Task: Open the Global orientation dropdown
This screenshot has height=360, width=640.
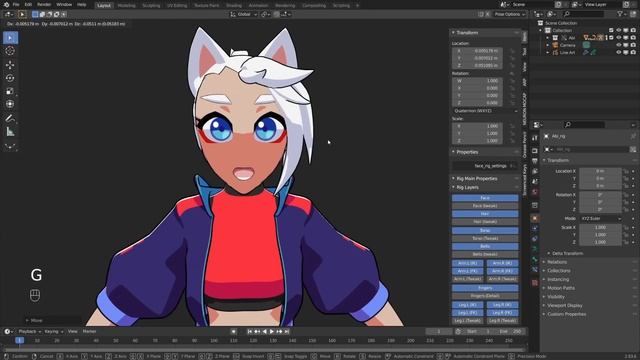Action: [x=244, y=14]
